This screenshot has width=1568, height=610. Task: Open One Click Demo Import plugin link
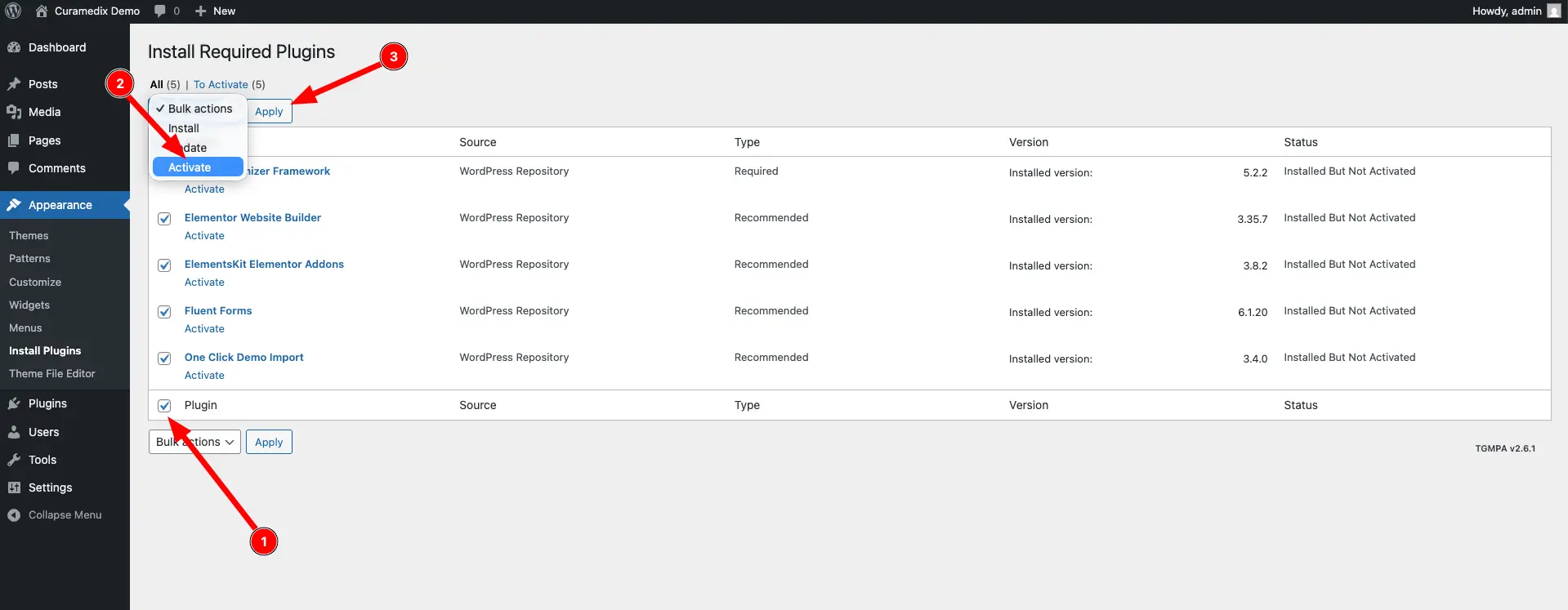(x=243, y=358)
